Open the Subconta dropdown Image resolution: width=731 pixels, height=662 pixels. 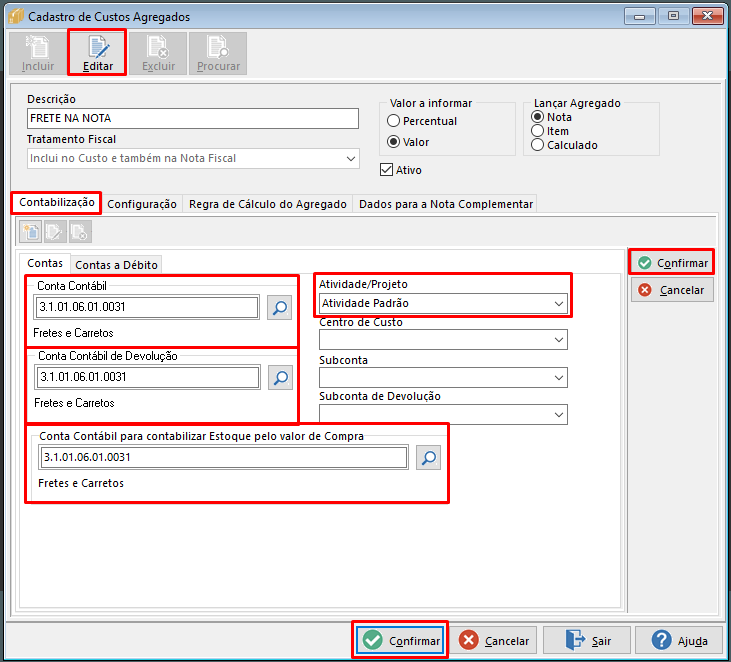click(443, 378)
